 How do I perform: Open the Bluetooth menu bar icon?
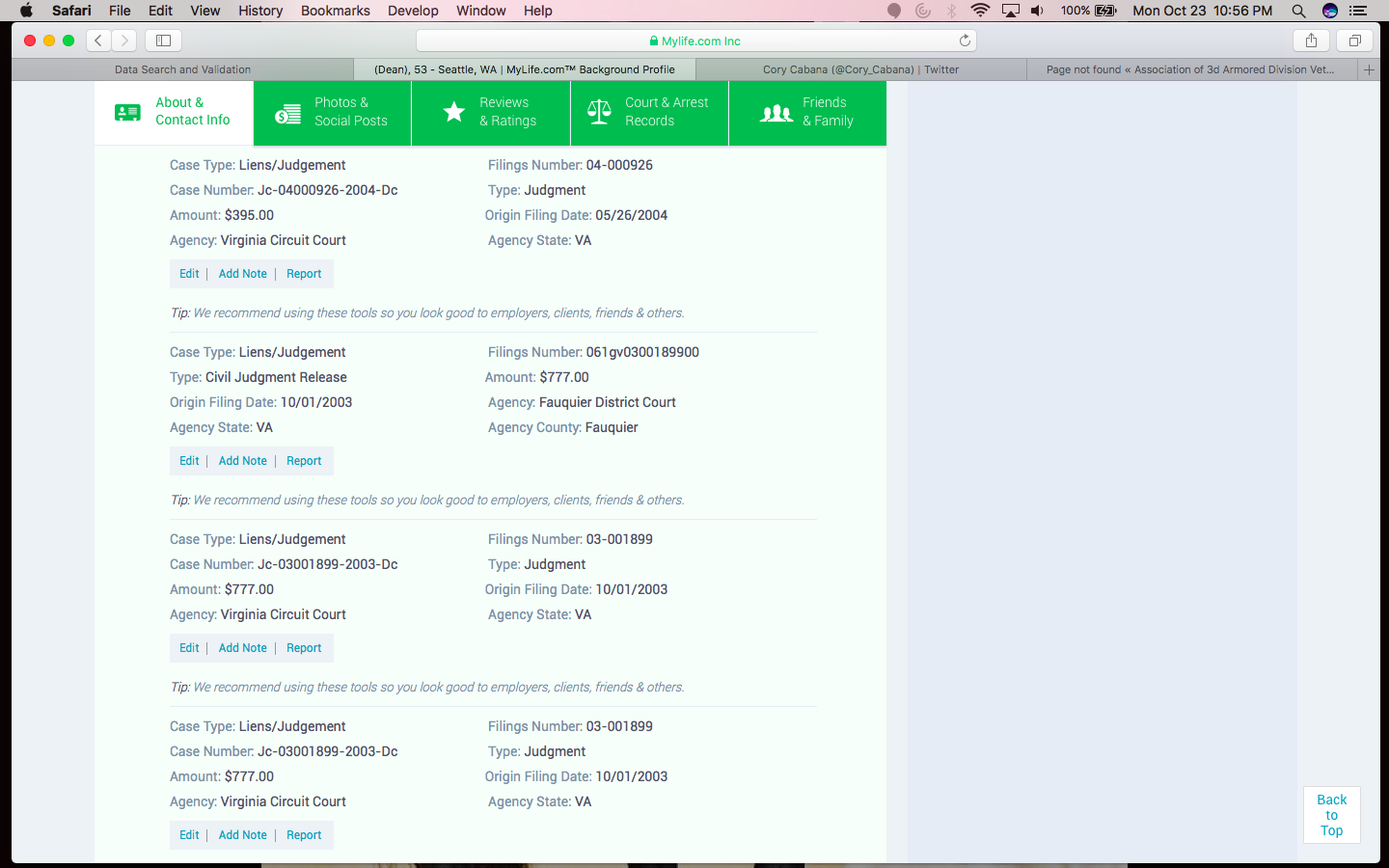pos(952,11)
